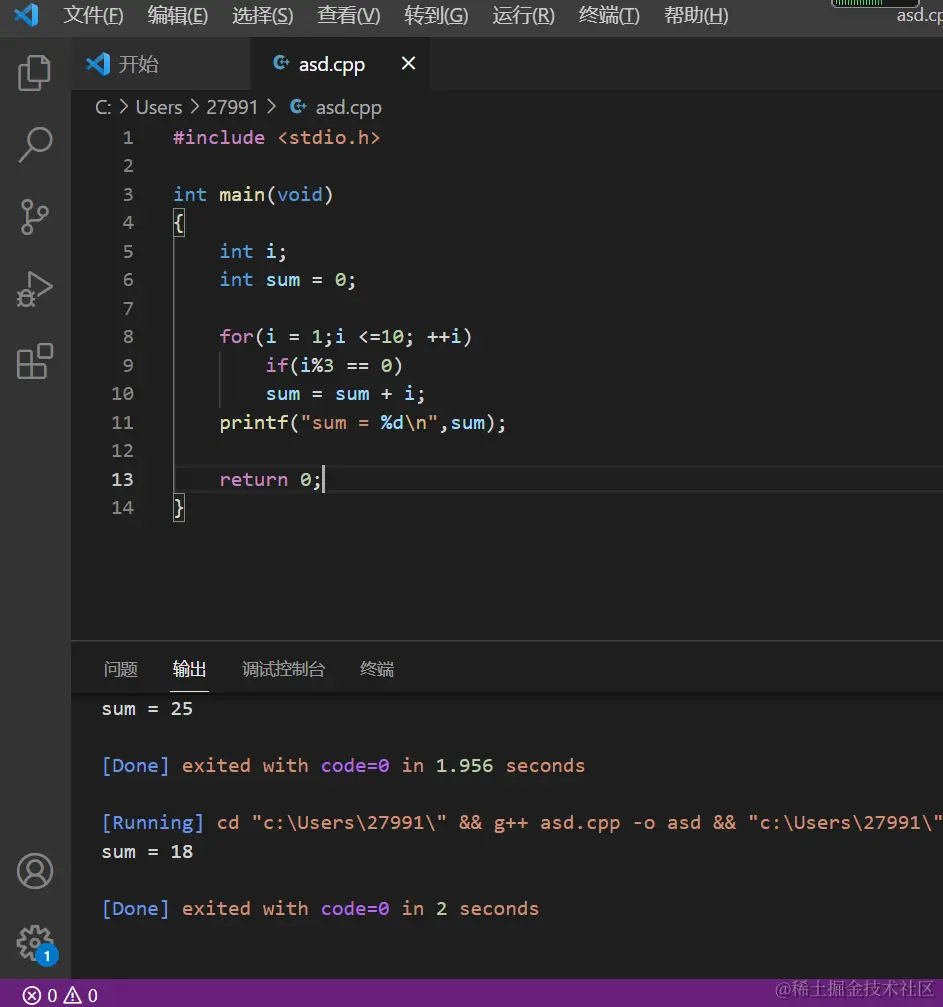This screenshot has height=1007, width=943.
Task: Click the 'int sum = 0;' code line
Action: (287, 279)
